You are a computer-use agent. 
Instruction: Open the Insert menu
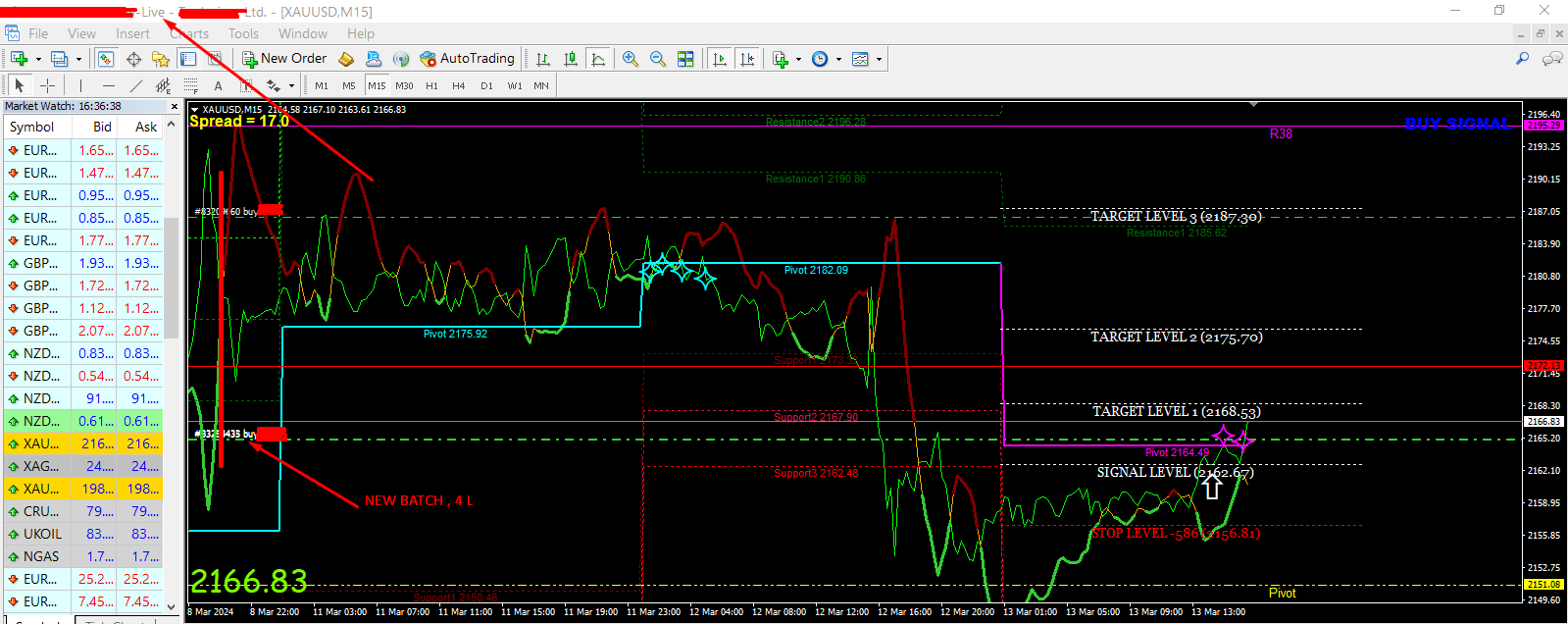coord(132,33)
